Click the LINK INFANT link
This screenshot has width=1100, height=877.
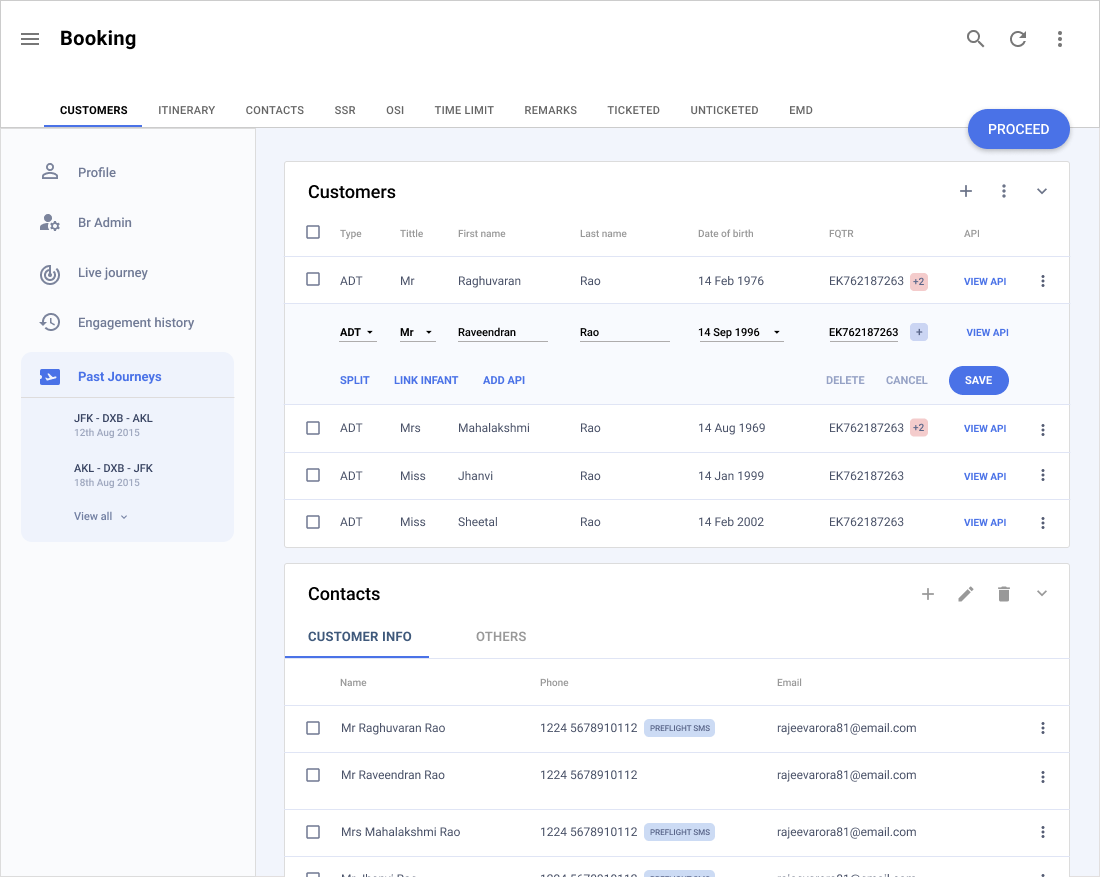426,380
